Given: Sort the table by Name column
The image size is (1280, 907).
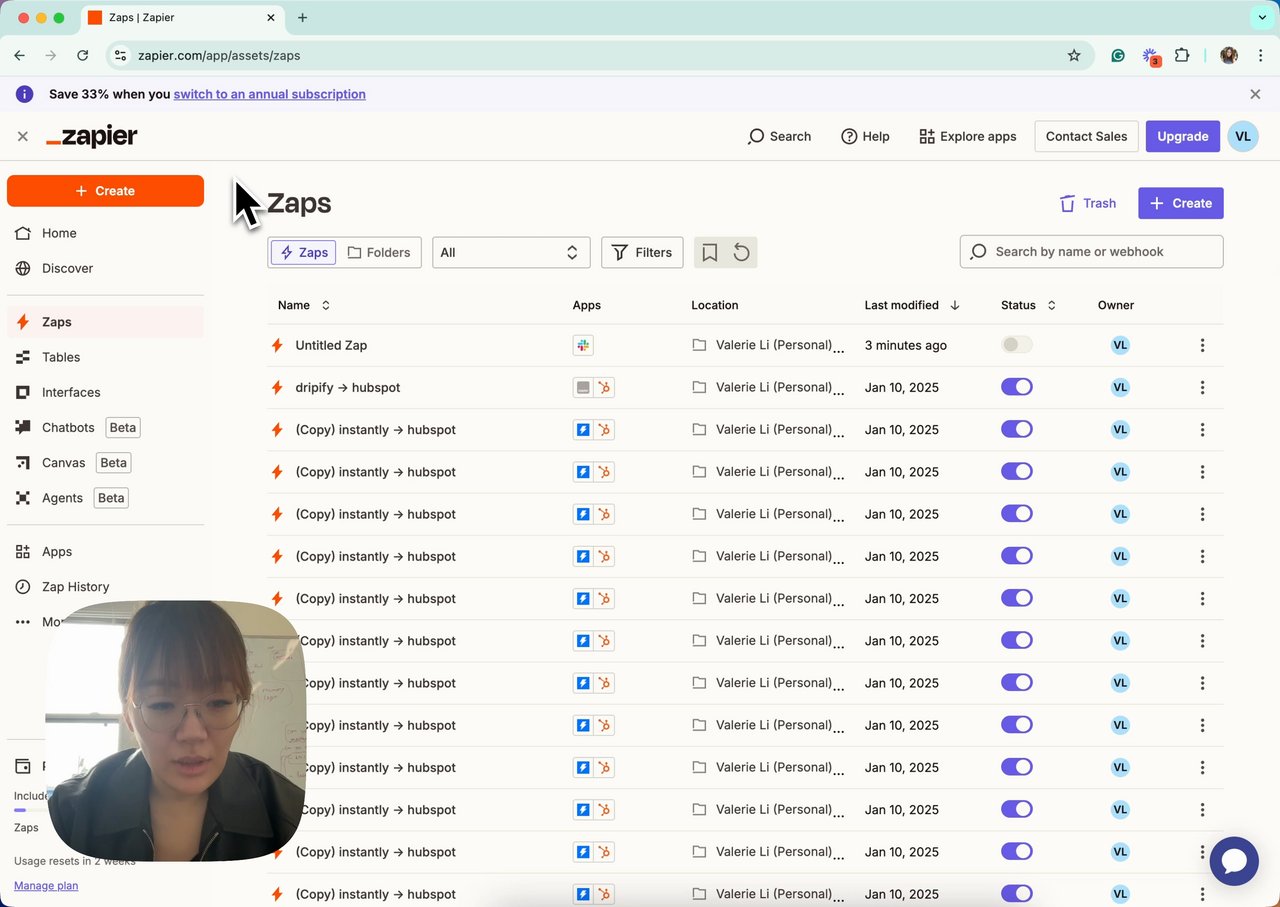Looking at the screenshot, I should coord(304,305).
